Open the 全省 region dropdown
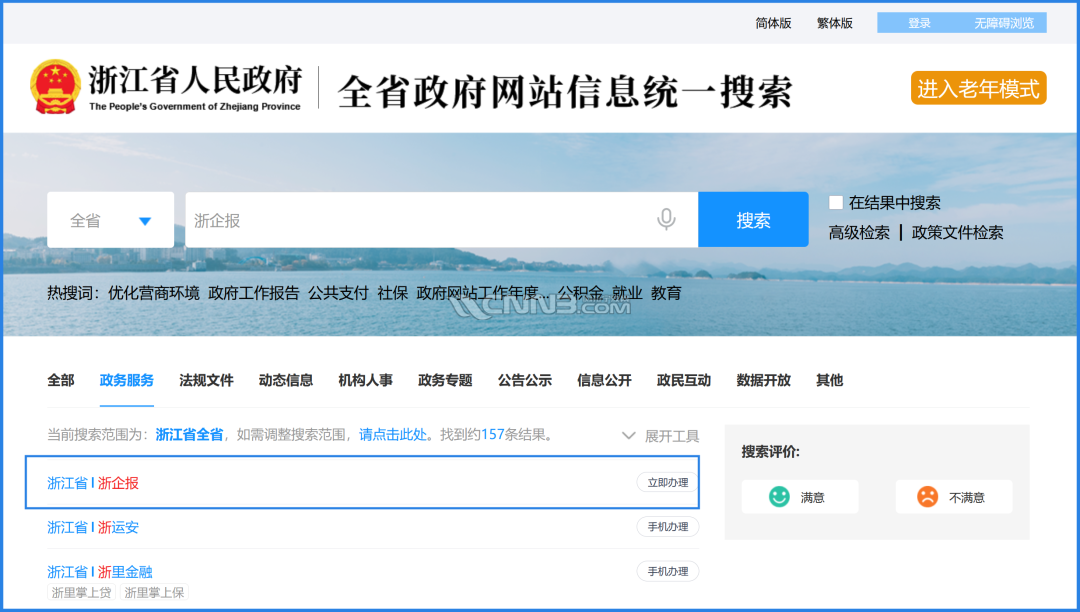1080x612 pixels. (110, 220)
